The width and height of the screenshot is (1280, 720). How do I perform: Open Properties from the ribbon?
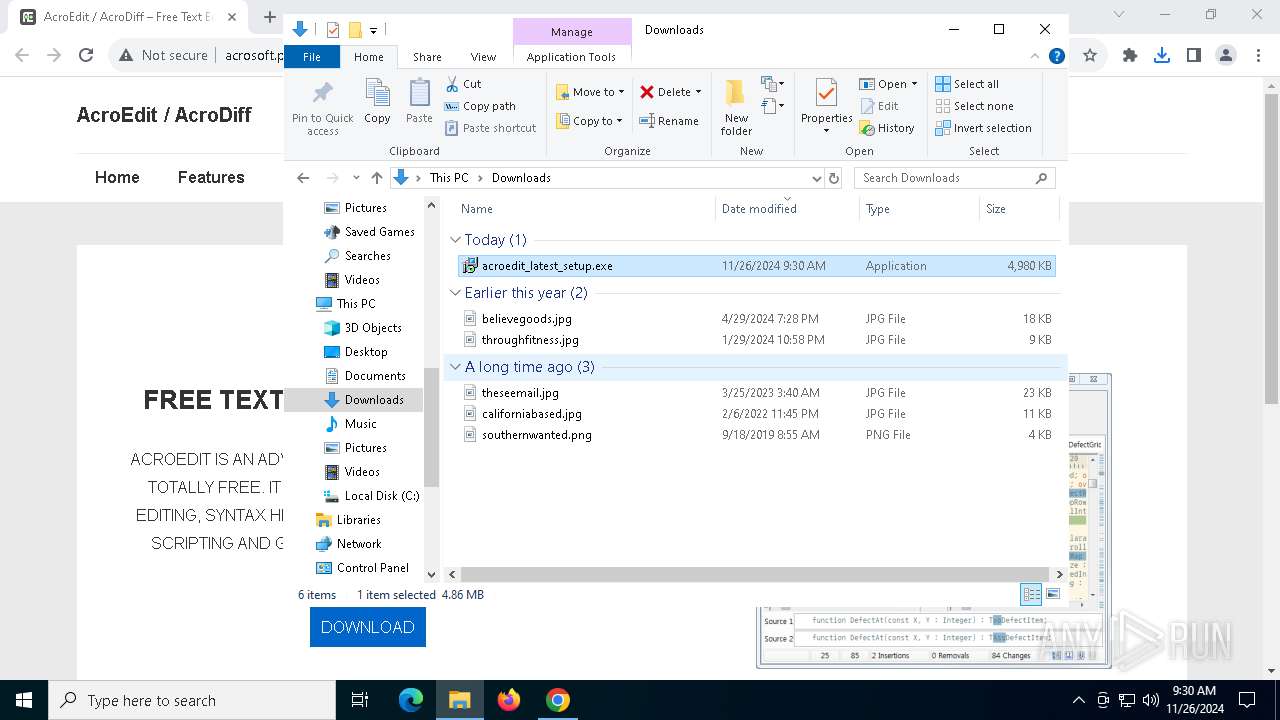[x=826, y=107]
